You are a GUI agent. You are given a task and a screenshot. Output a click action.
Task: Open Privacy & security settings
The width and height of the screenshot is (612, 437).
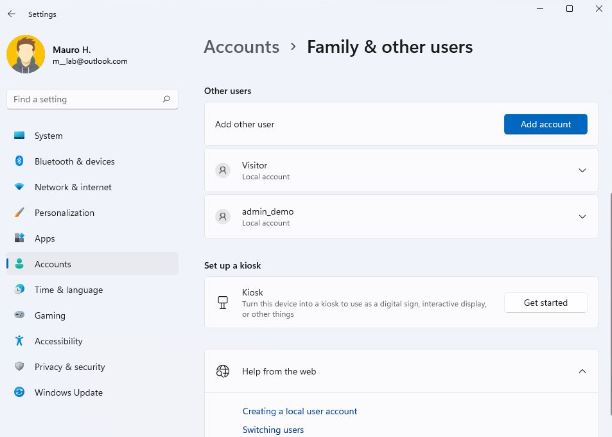[x=93, y=367]
